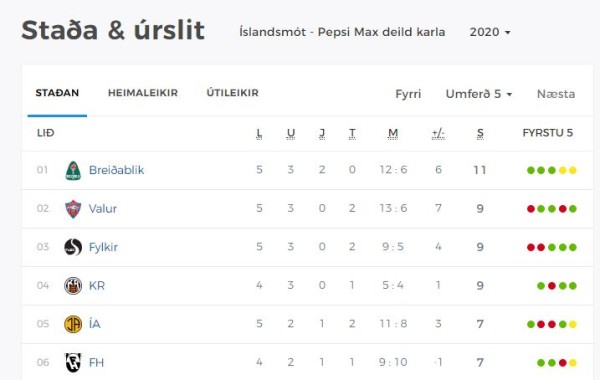Click the M goals column header
Viewport: 600px width, 380px height.
pyautogui.click(x=393, y=133)
